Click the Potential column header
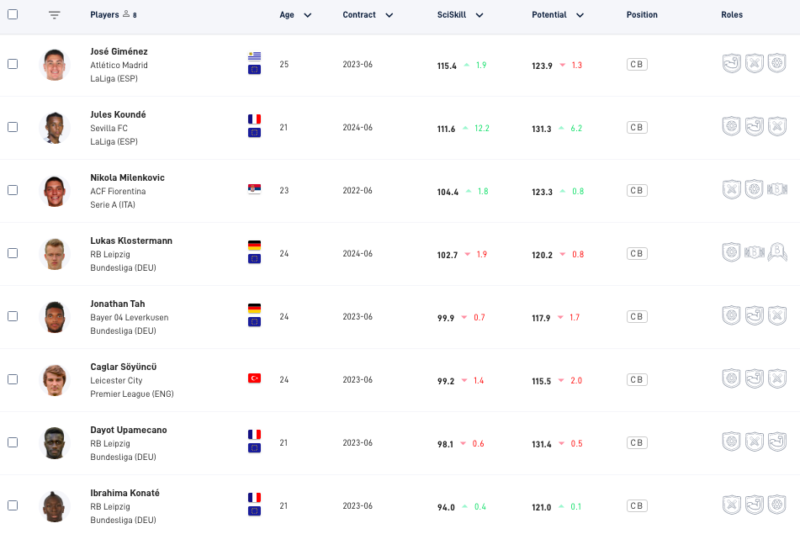800x534 pixels. point(549,15)
